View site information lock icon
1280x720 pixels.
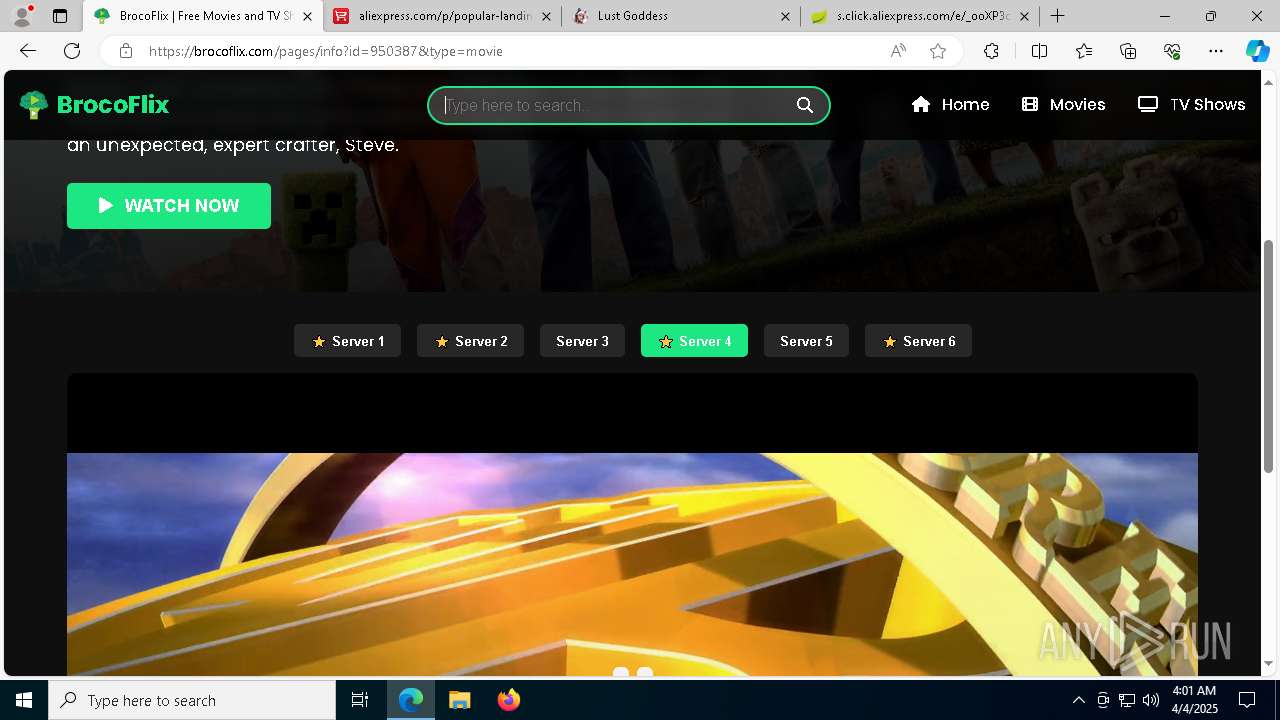(x=125, y=51)
